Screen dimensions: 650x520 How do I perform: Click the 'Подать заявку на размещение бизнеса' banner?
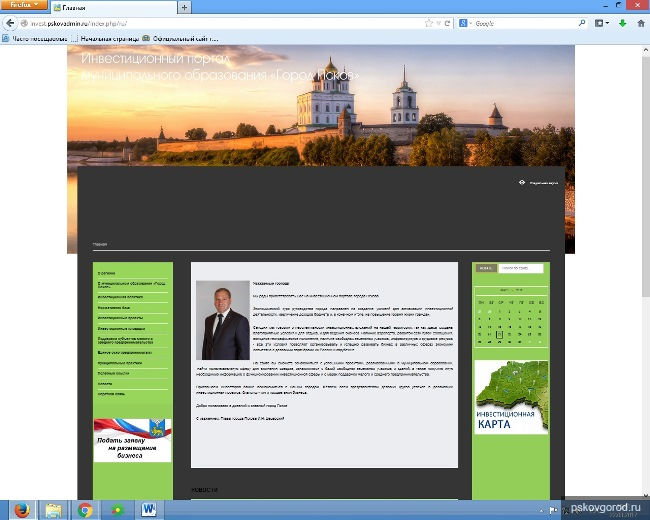132,440
